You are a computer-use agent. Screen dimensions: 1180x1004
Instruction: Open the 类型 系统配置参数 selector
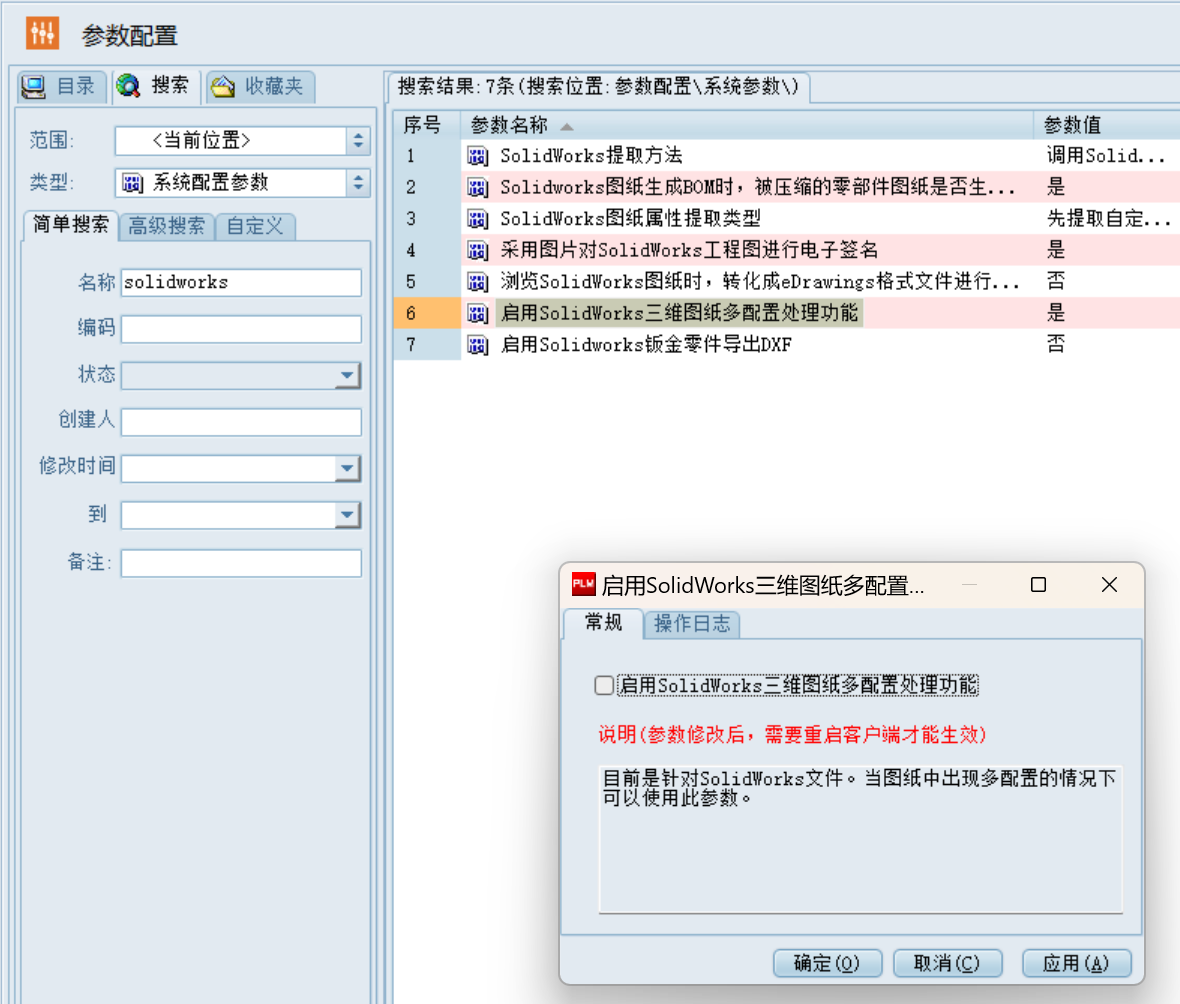[x=358, y=182]
